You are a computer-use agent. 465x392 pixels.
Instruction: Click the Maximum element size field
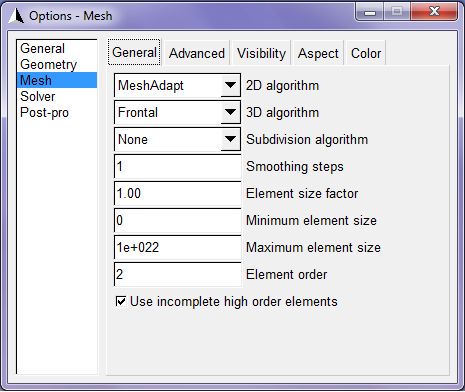pyautogui.click(x=178, y=247)
